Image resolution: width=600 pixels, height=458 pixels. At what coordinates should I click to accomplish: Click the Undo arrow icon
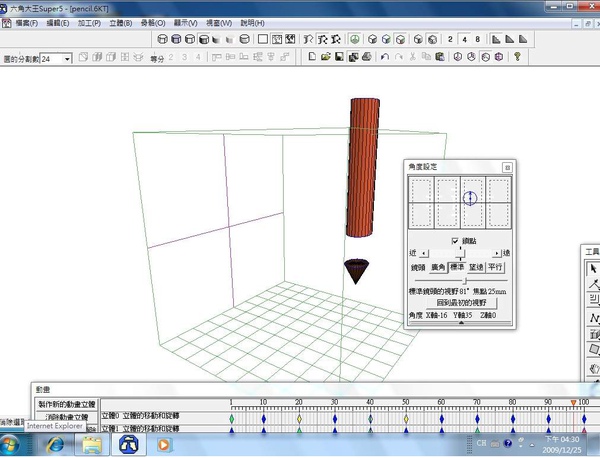[x=385, y=57]
